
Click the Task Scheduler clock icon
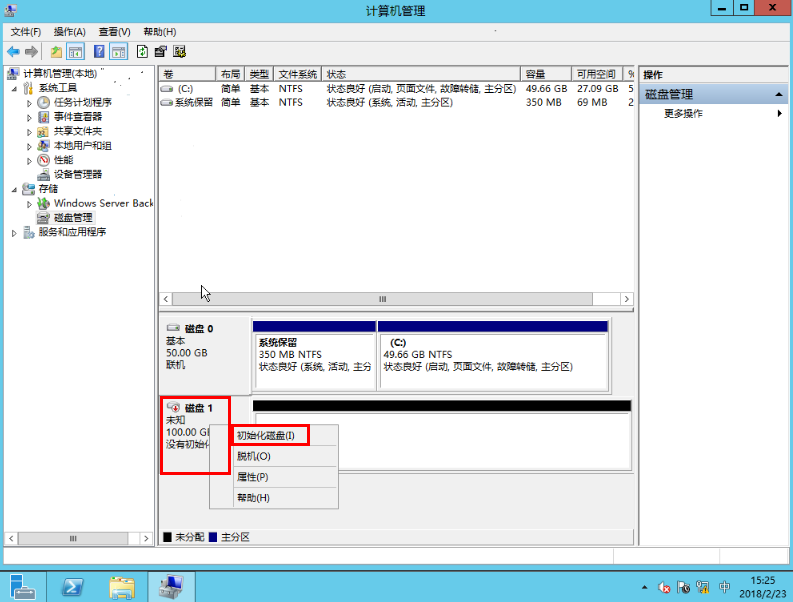point(43,102)
